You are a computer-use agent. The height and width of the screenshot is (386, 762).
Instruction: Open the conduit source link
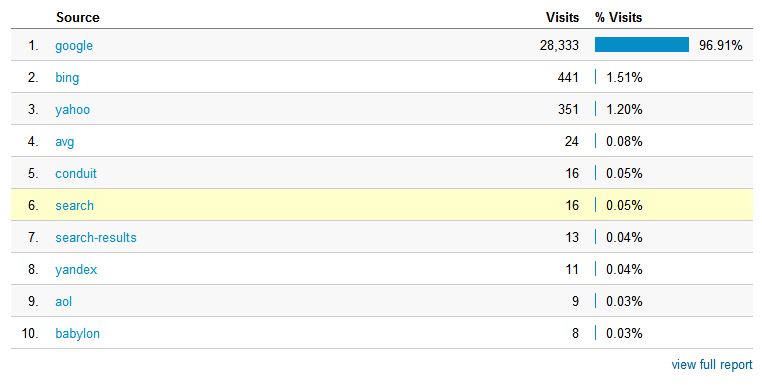pyautogui.click(x=76, y=174)
